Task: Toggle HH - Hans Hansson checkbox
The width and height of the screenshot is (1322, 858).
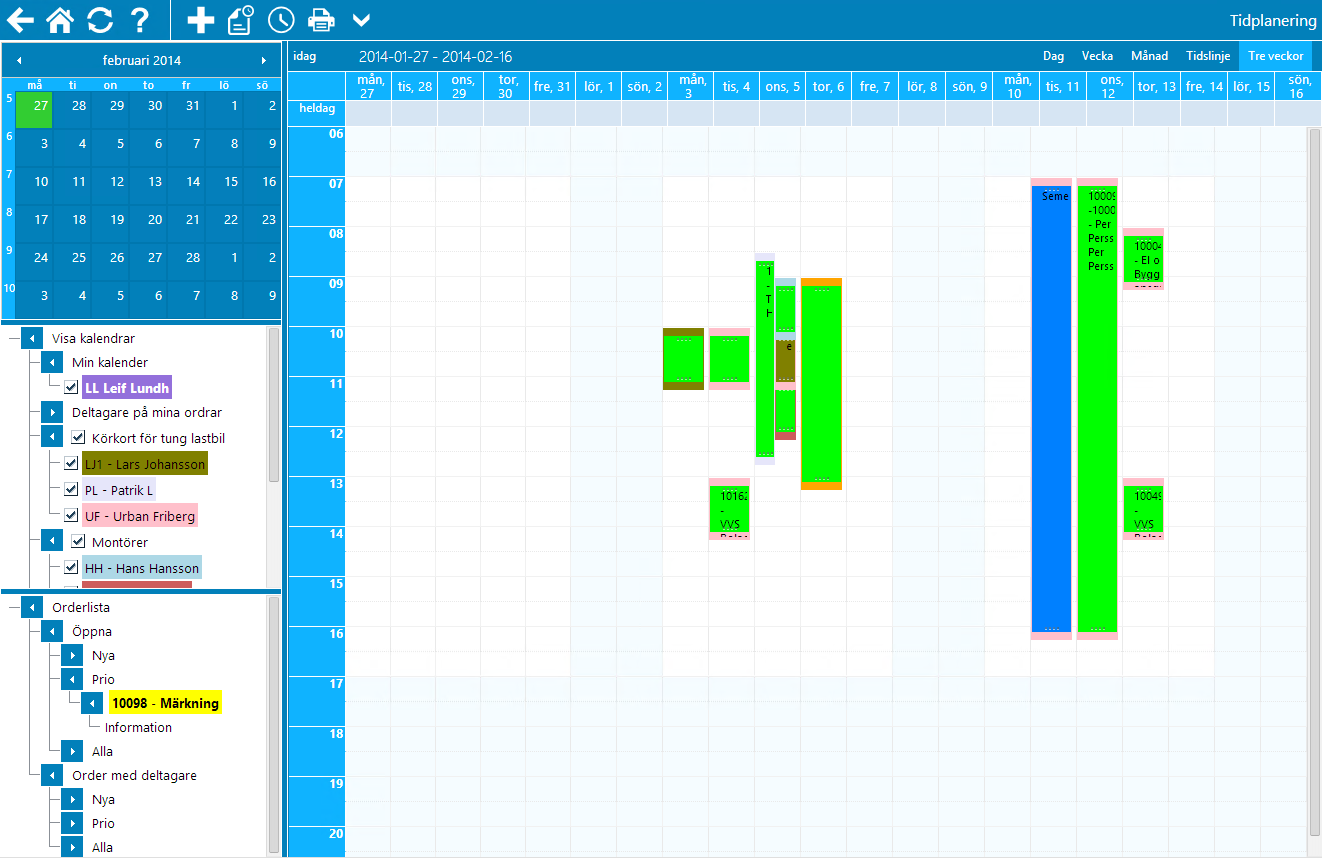Action: (71, 567)
